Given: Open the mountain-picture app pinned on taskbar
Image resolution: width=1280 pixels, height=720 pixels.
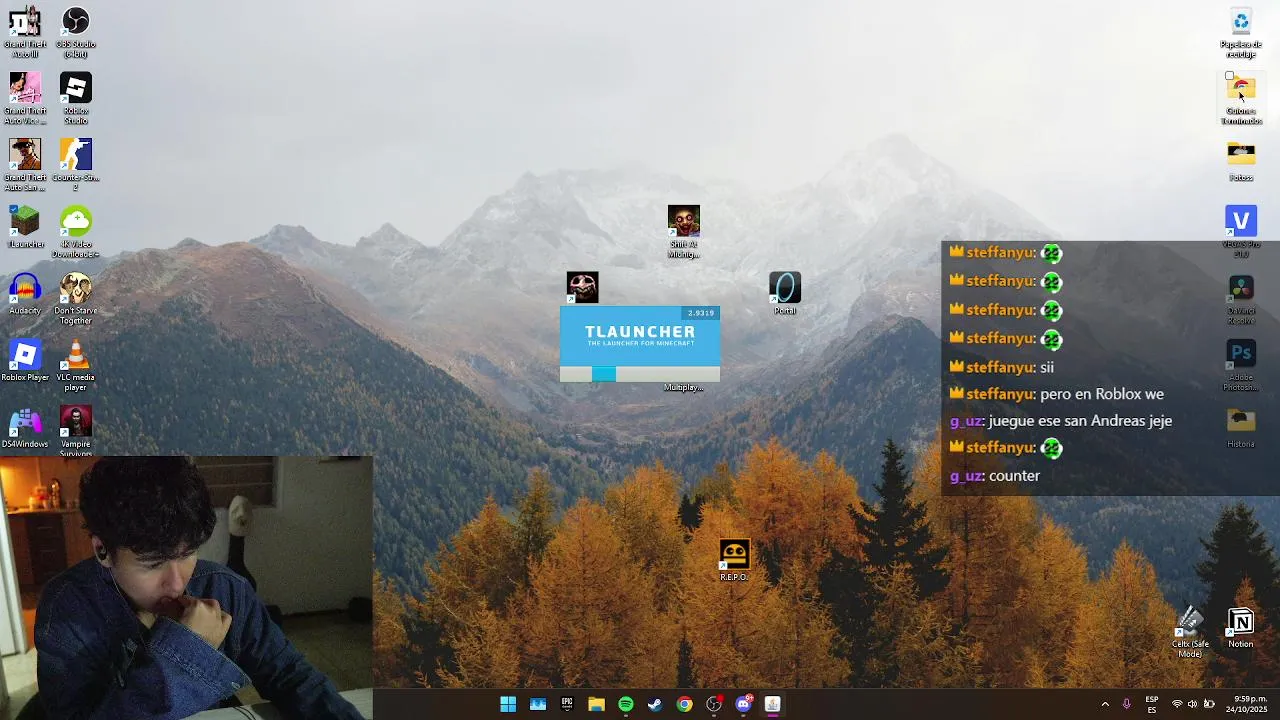Looking at the screenshot, I should point(538,704).
